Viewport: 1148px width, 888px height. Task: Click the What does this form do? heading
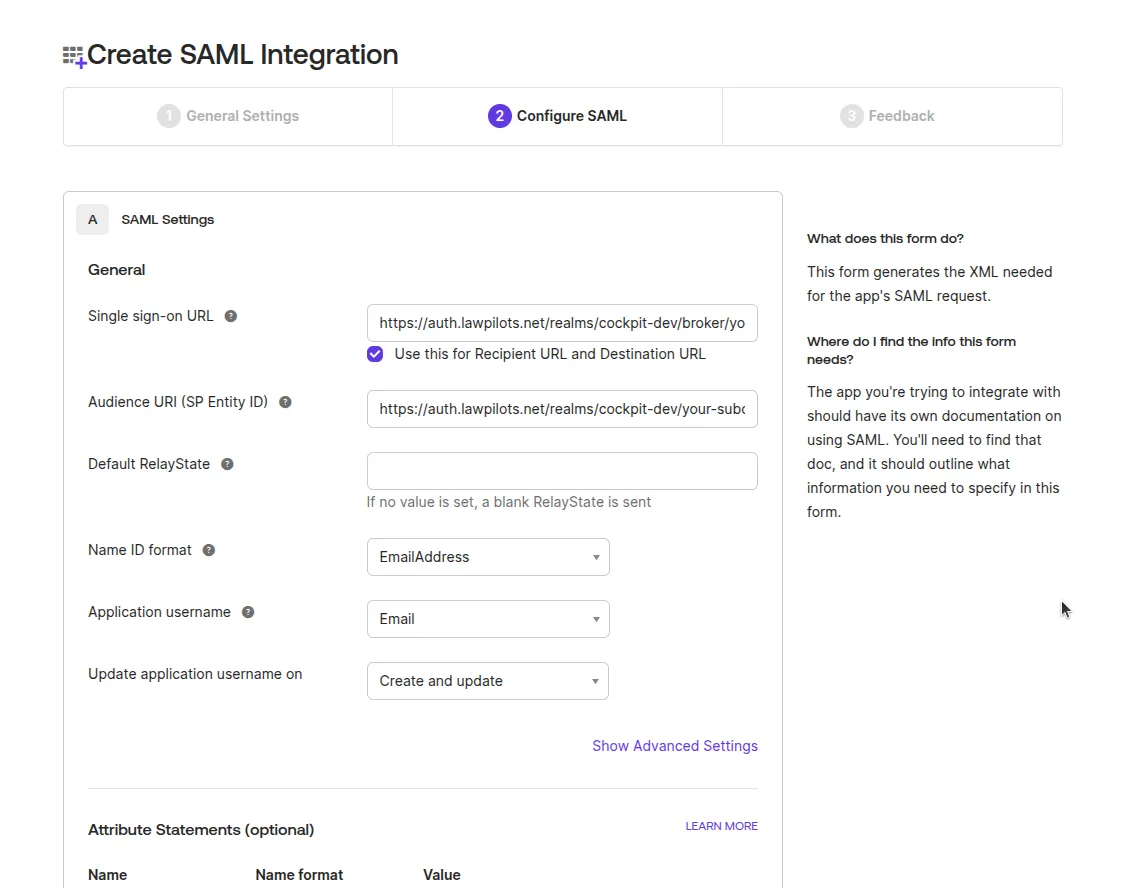(885, 239)
